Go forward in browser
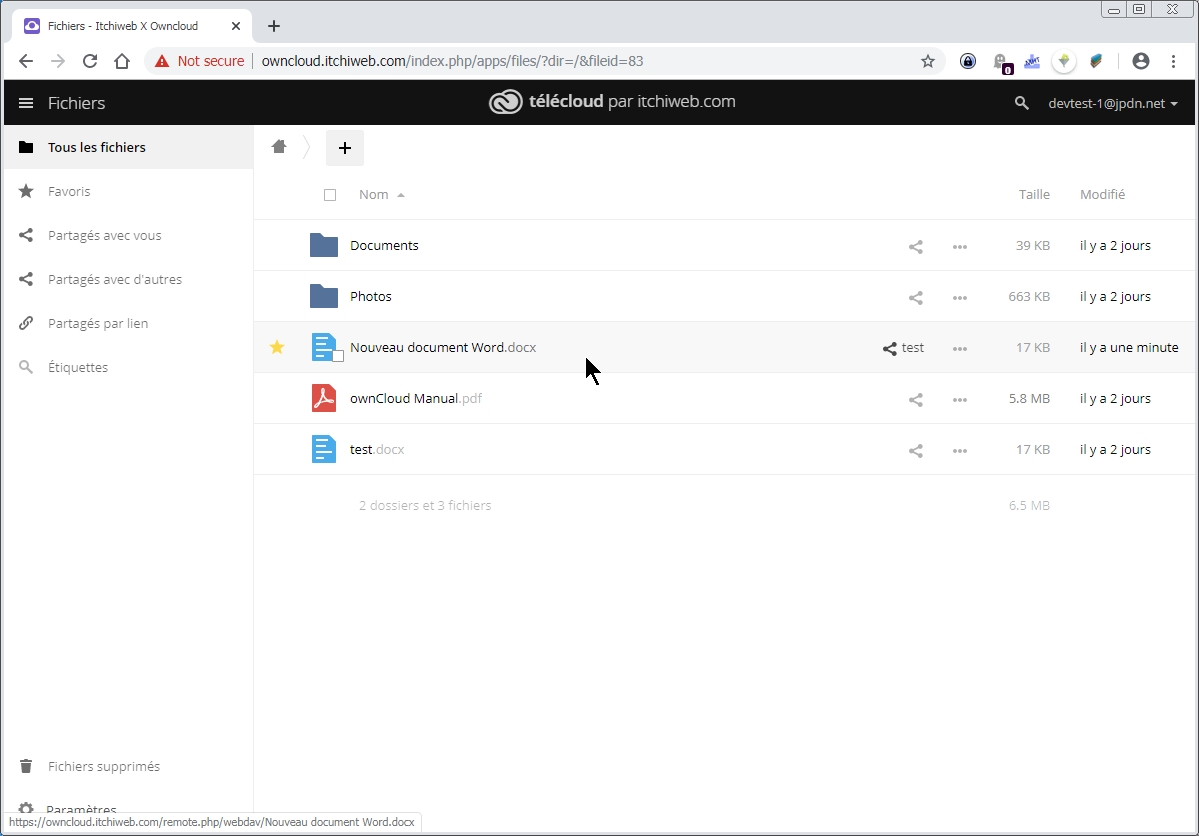The width and height of the screenshot is (1199, 836). [x=58, y=61]
